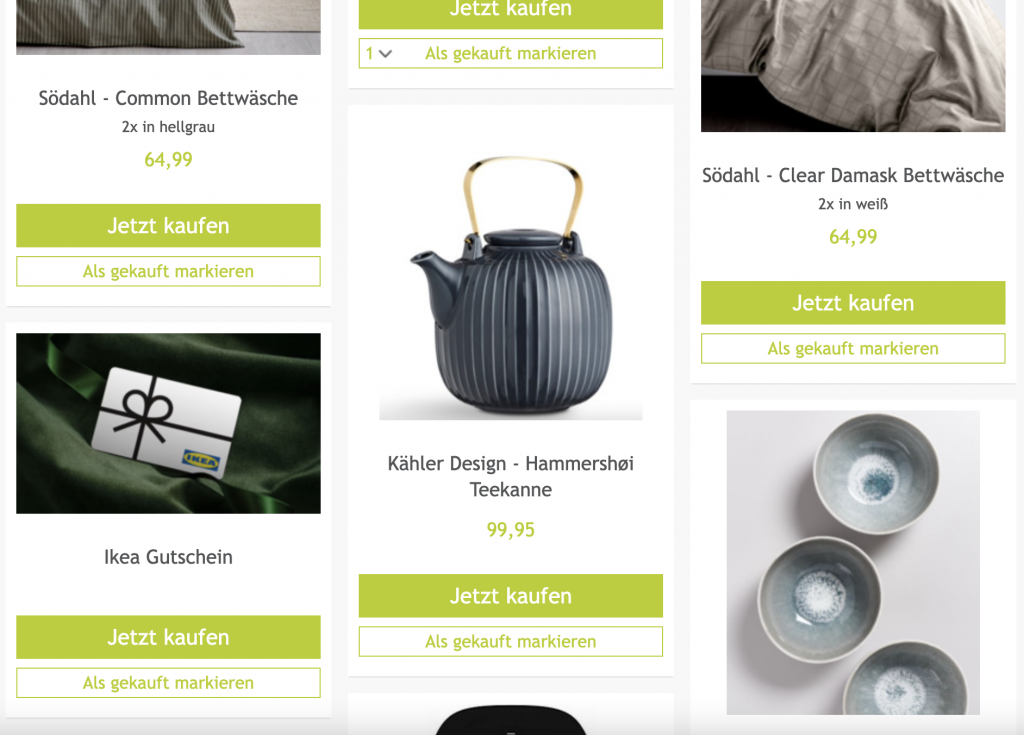
Task: Mark Södahl Common Bettwäsche as gekauft
Action: pyautogui.click(x=168, y=271)
